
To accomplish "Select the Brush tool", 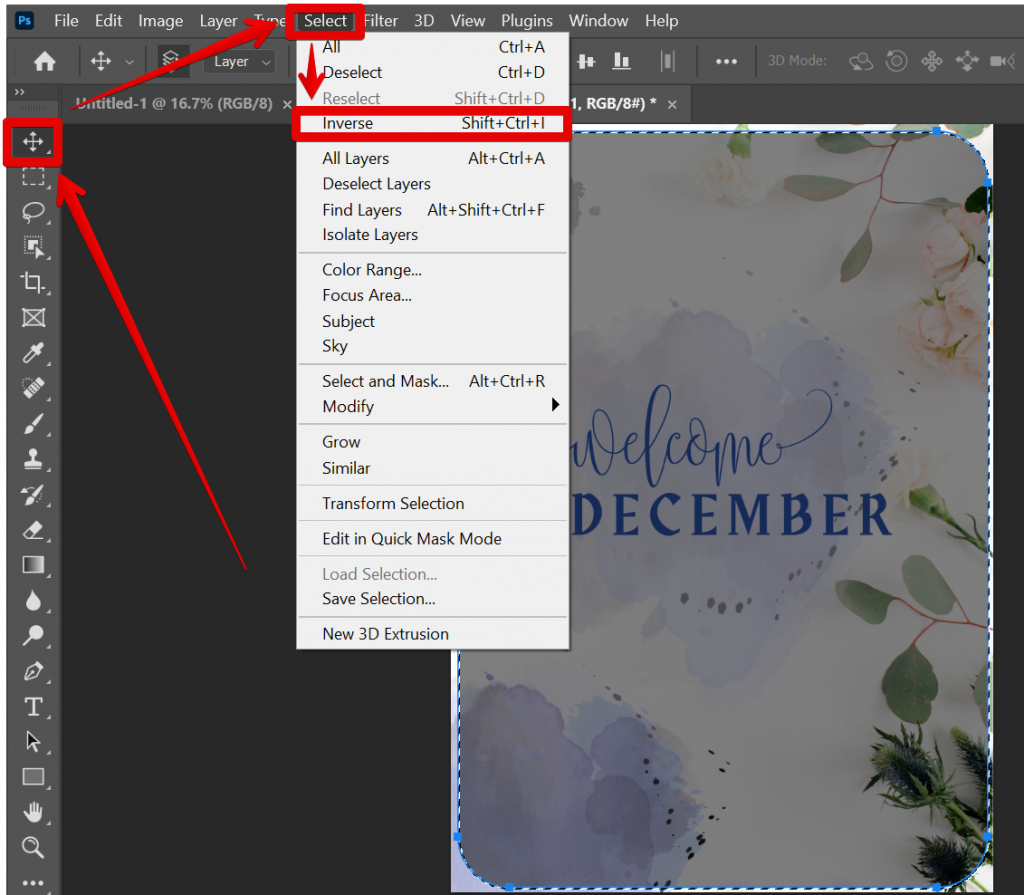I will click(x=33, y=424).
